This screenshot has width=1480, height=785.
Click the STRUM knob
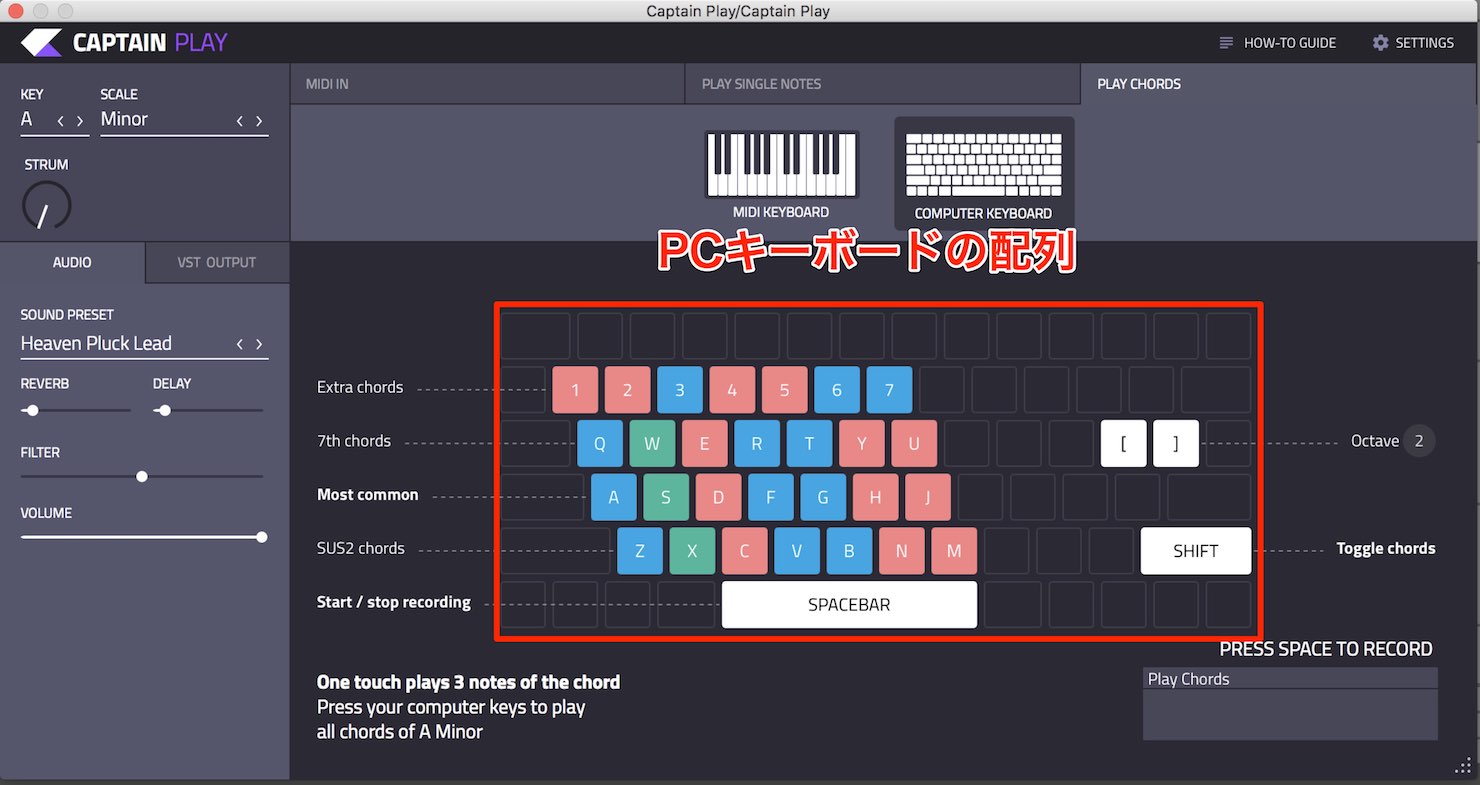pos(46,205)
